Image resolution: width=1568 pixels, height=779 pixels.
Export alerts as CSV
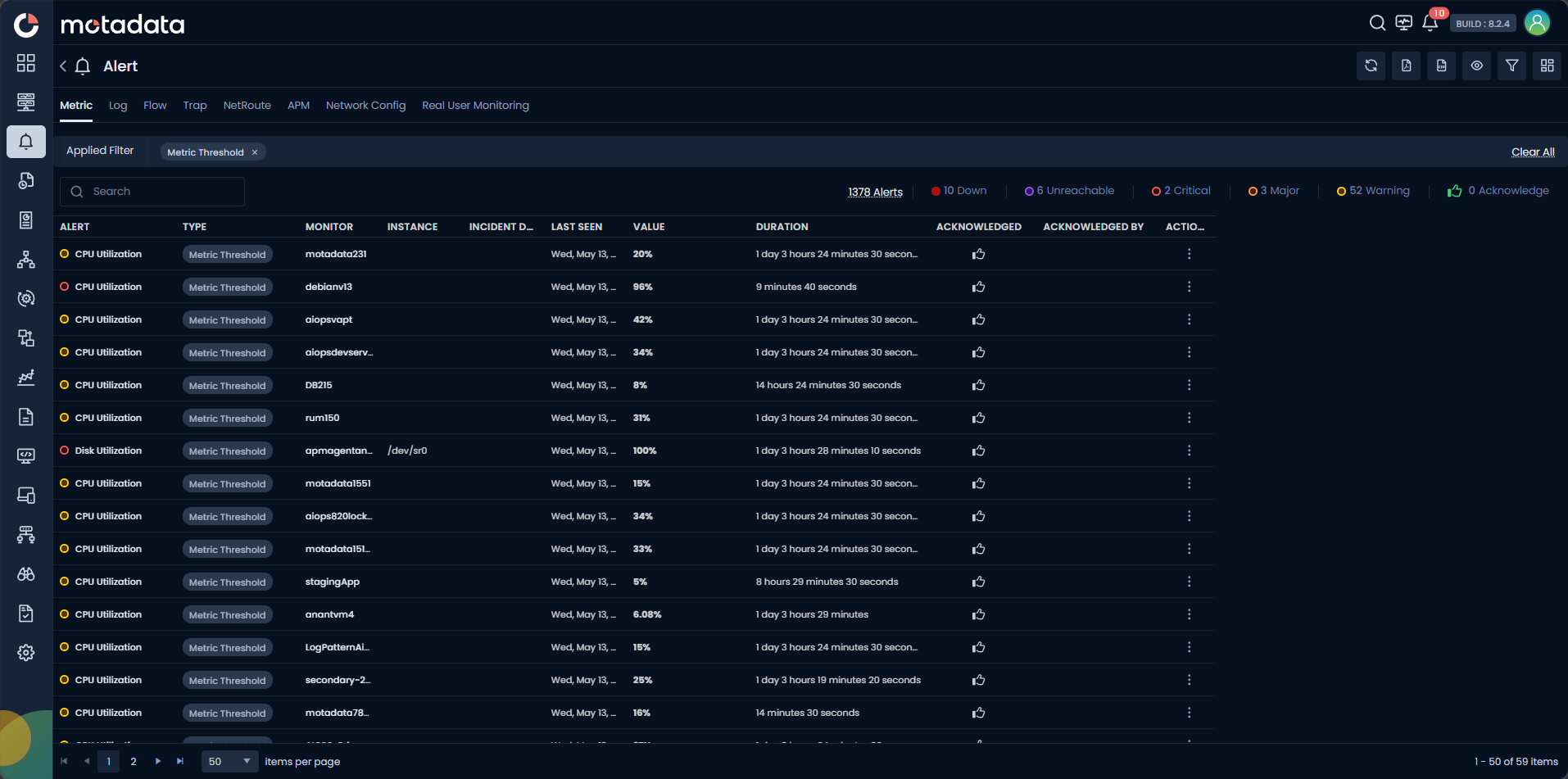pos(1442,66)
